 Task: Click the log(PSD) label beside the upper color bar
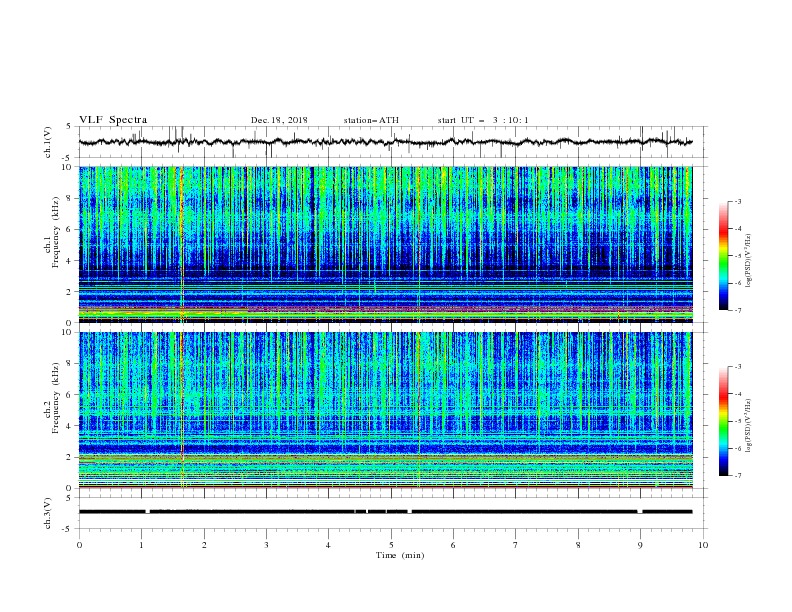pyautogui.click(x=749, y=261)
